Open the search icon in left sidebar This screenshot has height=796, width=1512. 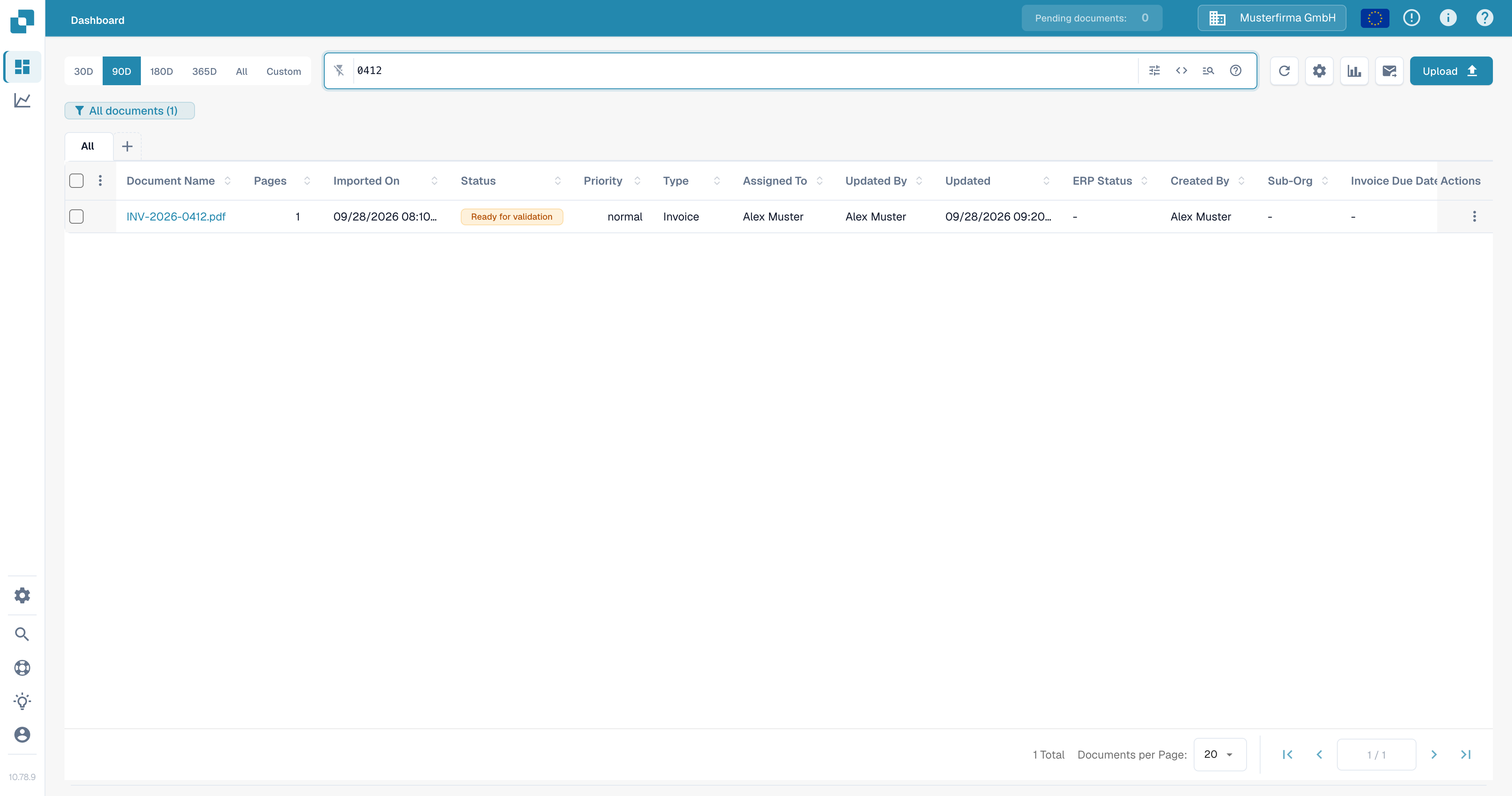(x=22, y=634)
